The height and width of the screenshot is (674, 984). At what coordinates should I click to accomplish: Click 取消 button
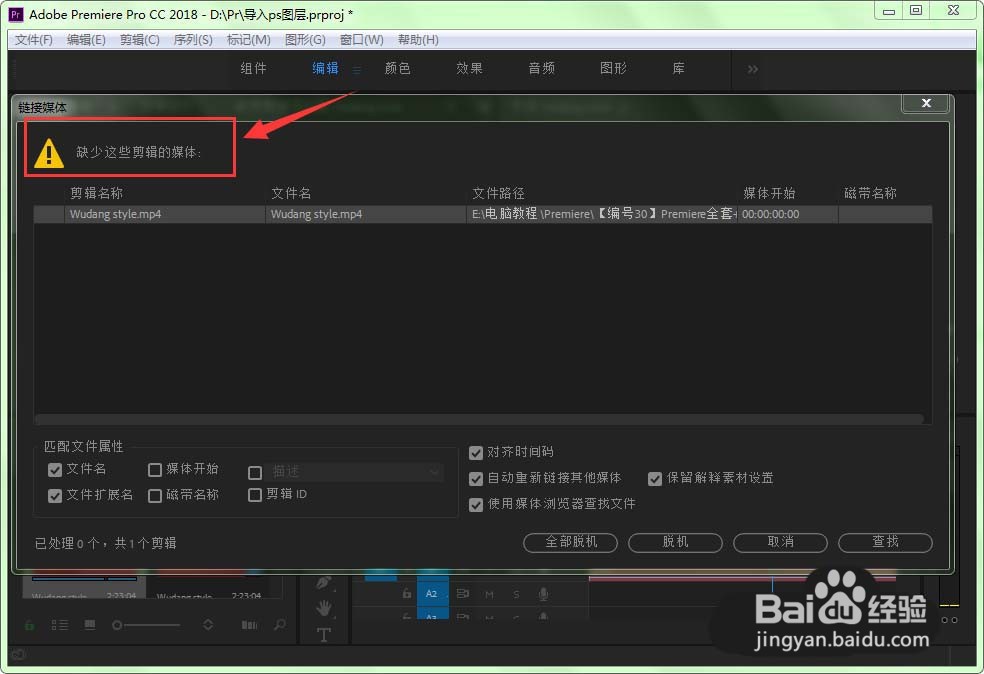pyautogui.click(x=780, y=542)
